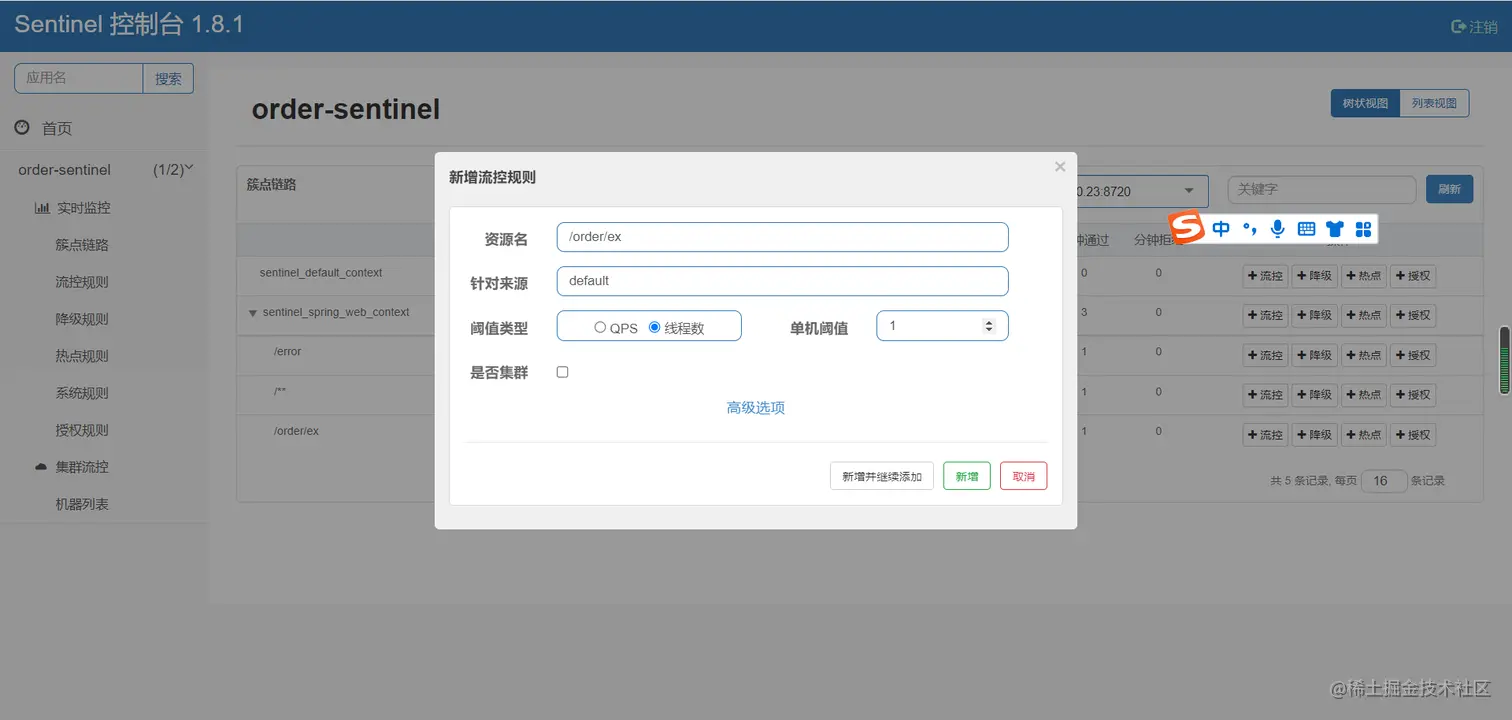Tick the 是否集群 checkbox

point(562,372)
